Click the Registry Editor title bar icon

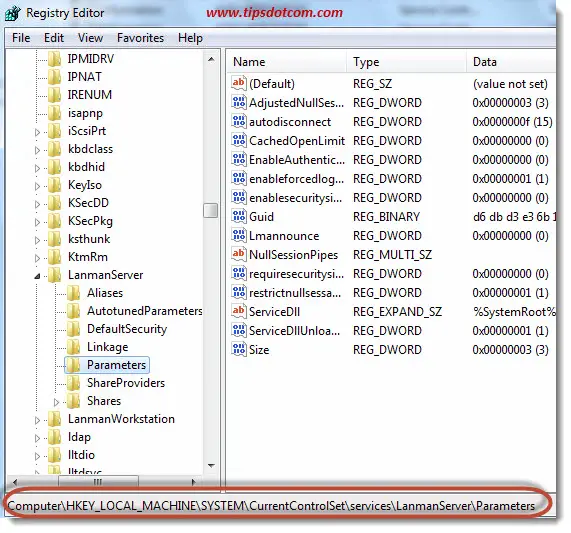click(x=13, y=13)
